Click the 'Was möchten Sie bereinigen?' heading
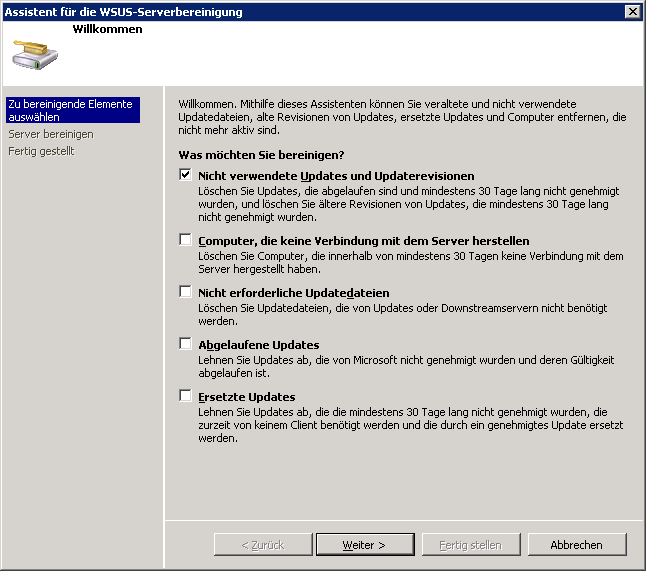The width and height of the screenshot is (646, 571). 261,155
